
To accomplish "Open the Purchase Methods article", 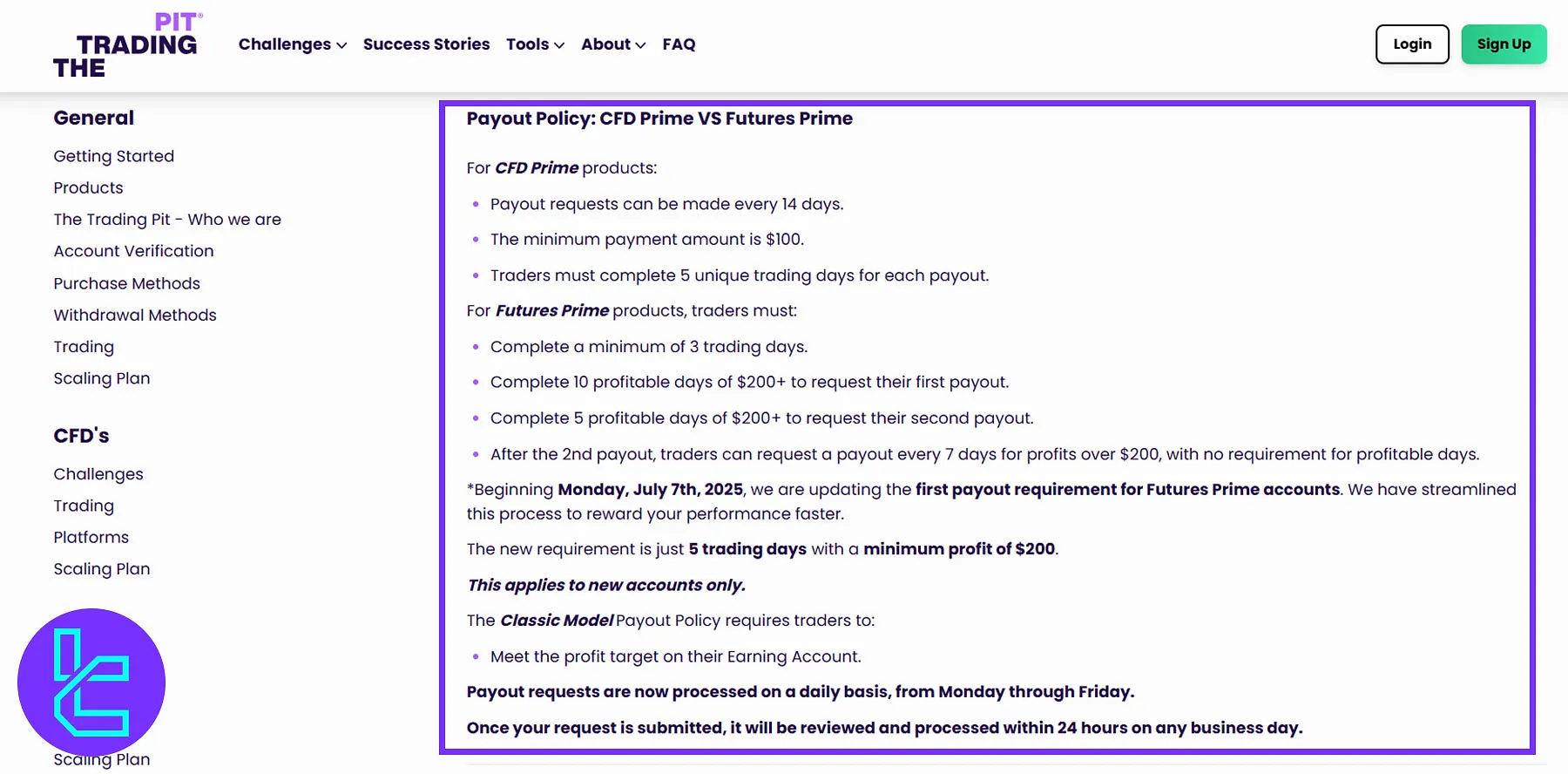I will coord(126,282).
